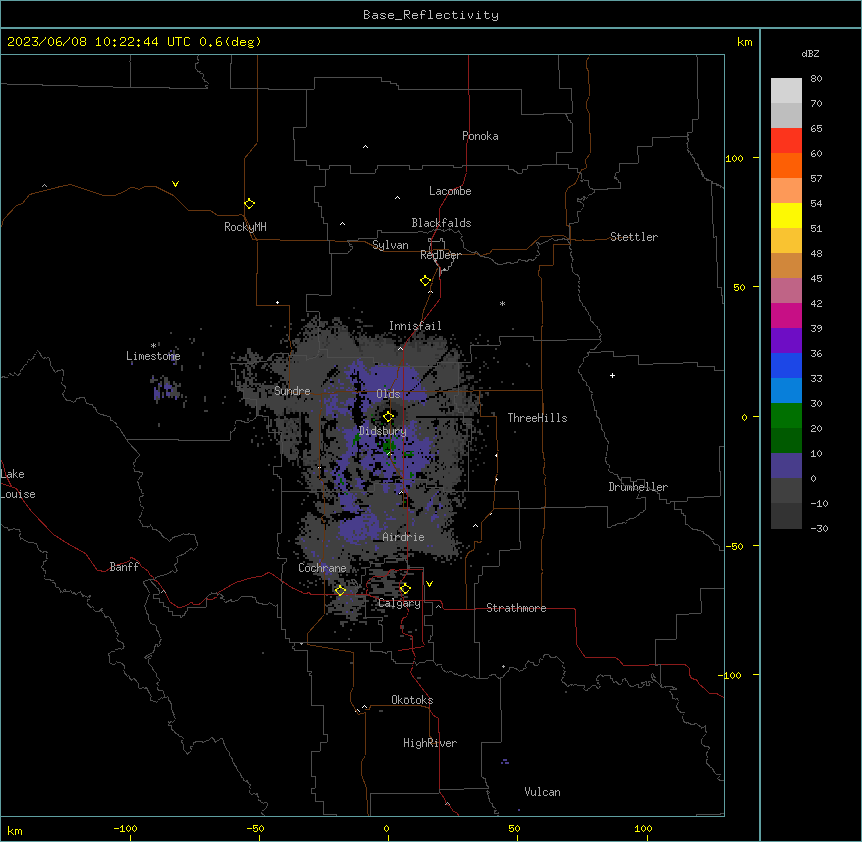This screenshot has width=862, height=842.
Task: Click the yellow 54 dBZ legend swatch
Action: [x=786, y=215]
